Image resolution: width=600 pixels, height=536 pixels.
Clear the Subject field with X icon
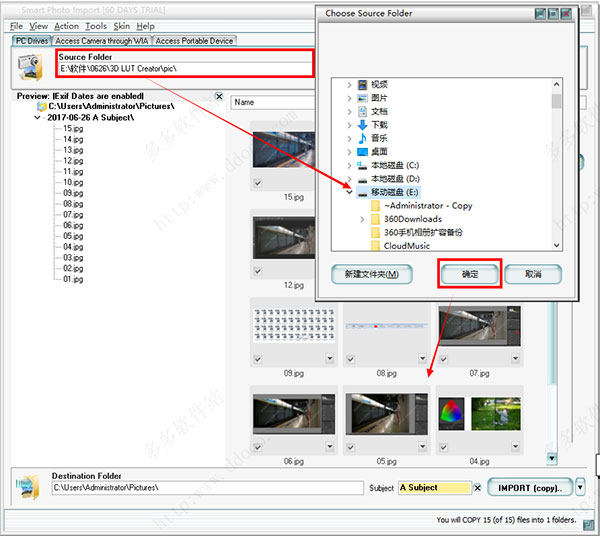[478, 488]
